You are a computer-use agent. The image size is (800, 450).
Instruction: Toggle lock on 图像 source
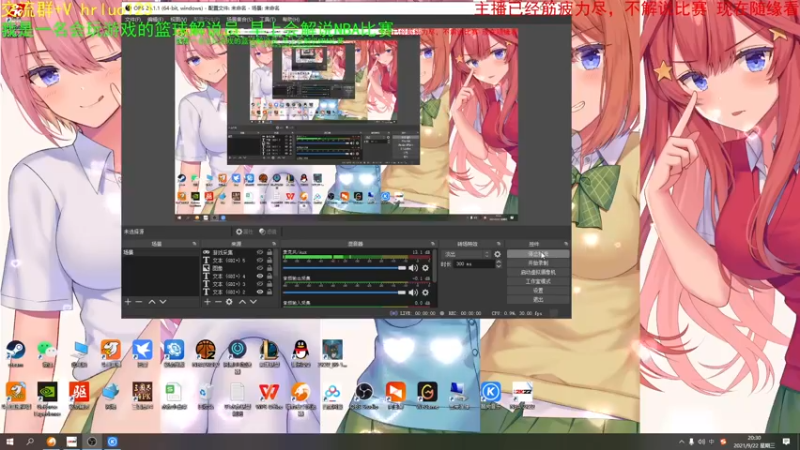pyautogui.click(x=269, y=268)
